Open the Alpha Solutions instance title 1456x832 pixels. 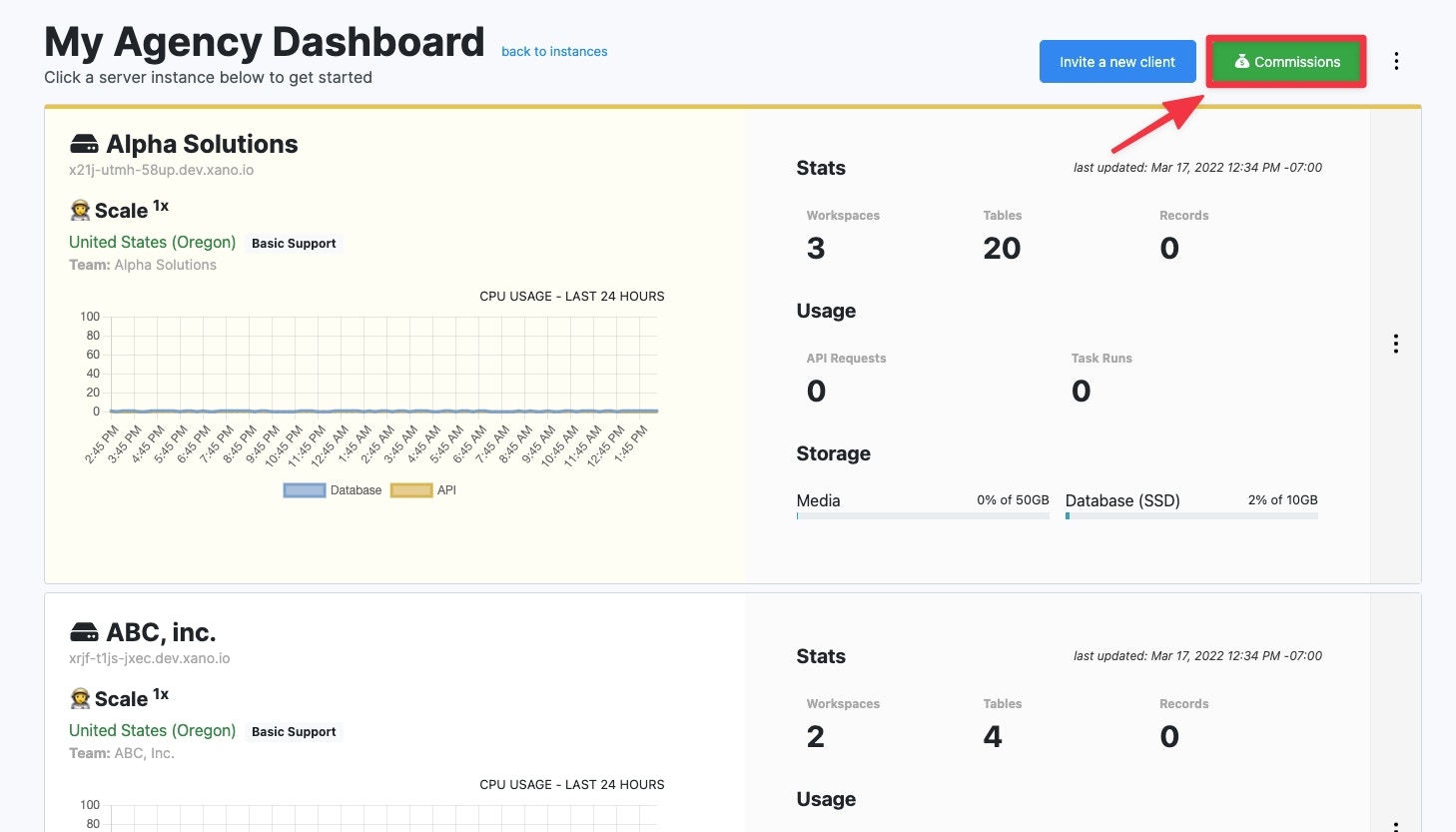[202, 145]
